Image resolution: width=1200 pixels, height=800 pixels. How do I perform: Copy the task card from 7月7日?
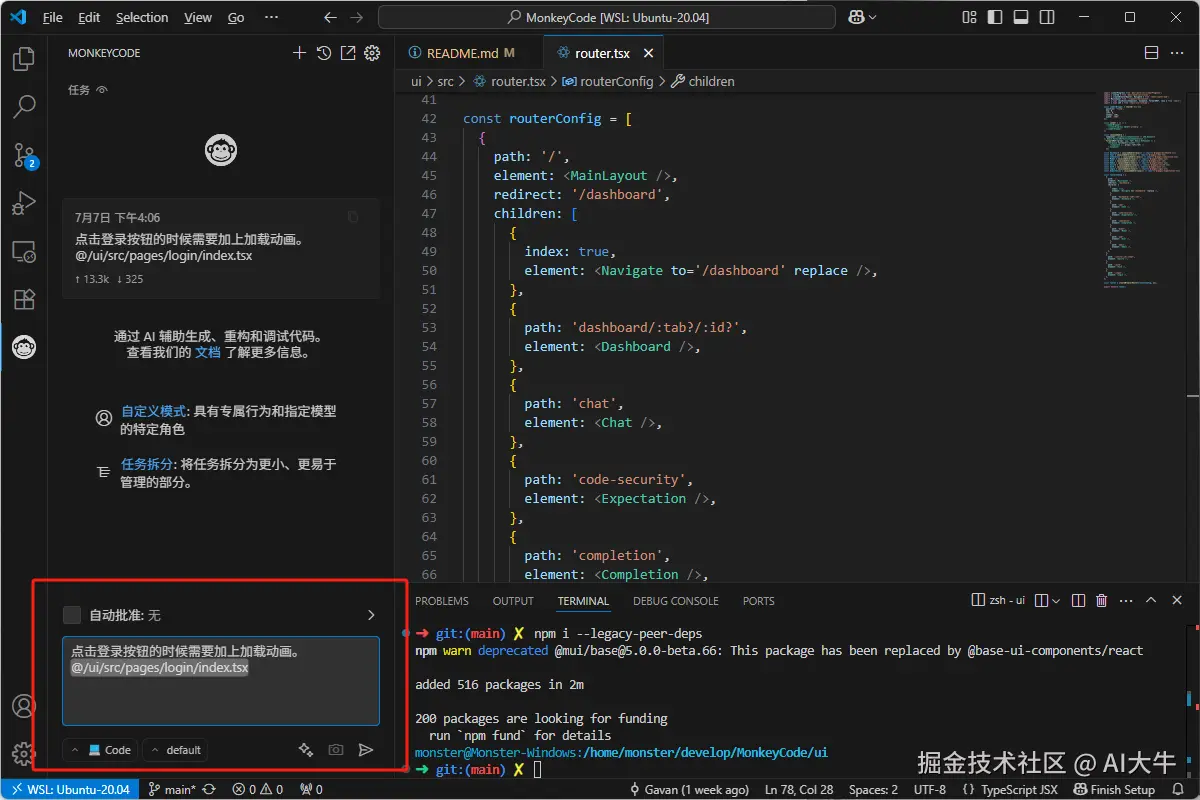pyautogui.click(x=353, y=217)
